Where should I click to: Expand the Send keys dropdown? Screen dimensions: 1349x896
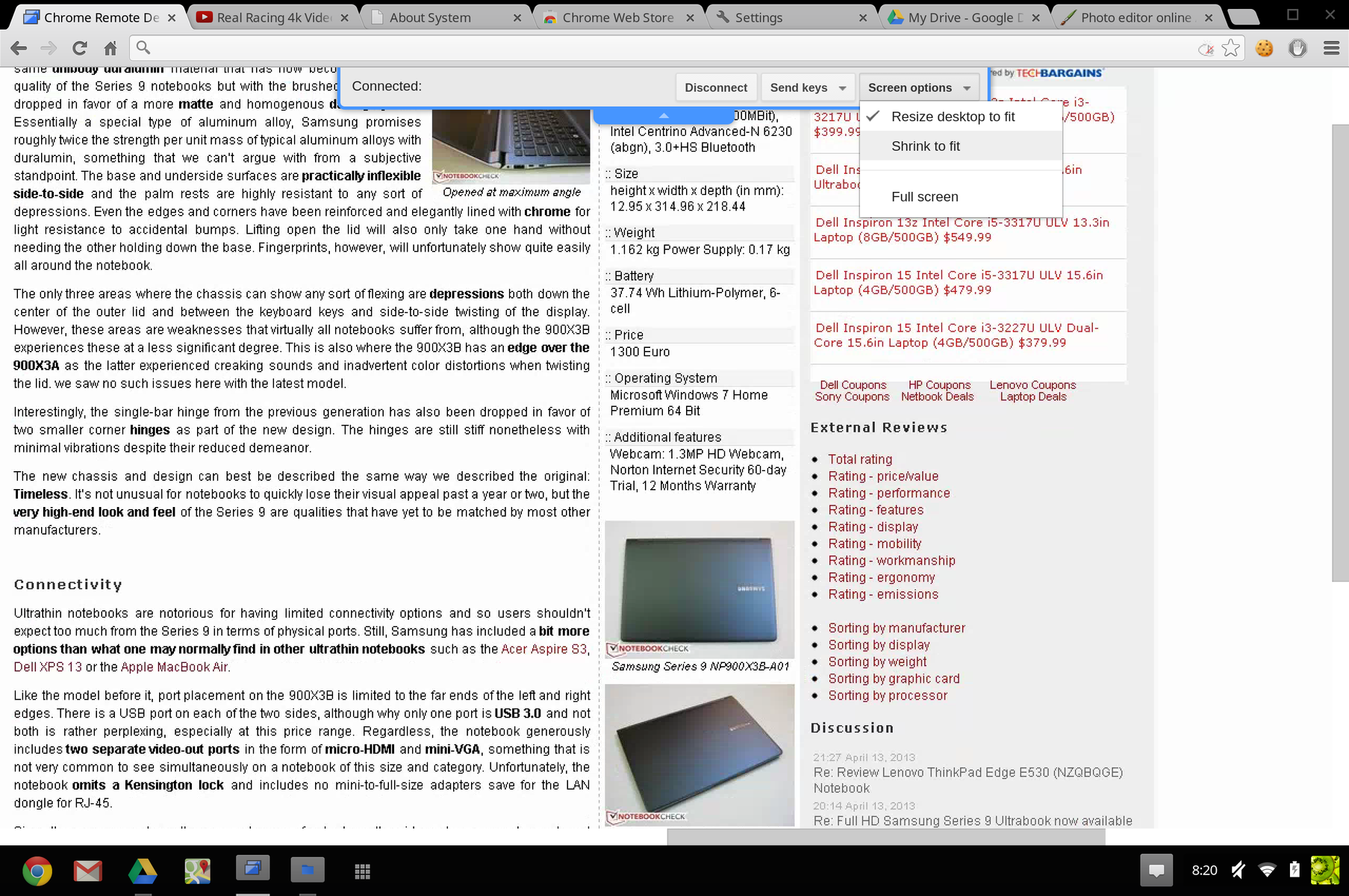click(x=807, y=88)
